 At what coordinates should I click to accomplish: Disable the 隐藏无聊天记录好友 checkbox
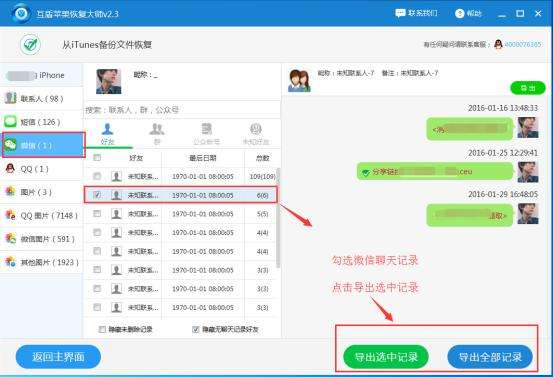(x=196, y=329)
